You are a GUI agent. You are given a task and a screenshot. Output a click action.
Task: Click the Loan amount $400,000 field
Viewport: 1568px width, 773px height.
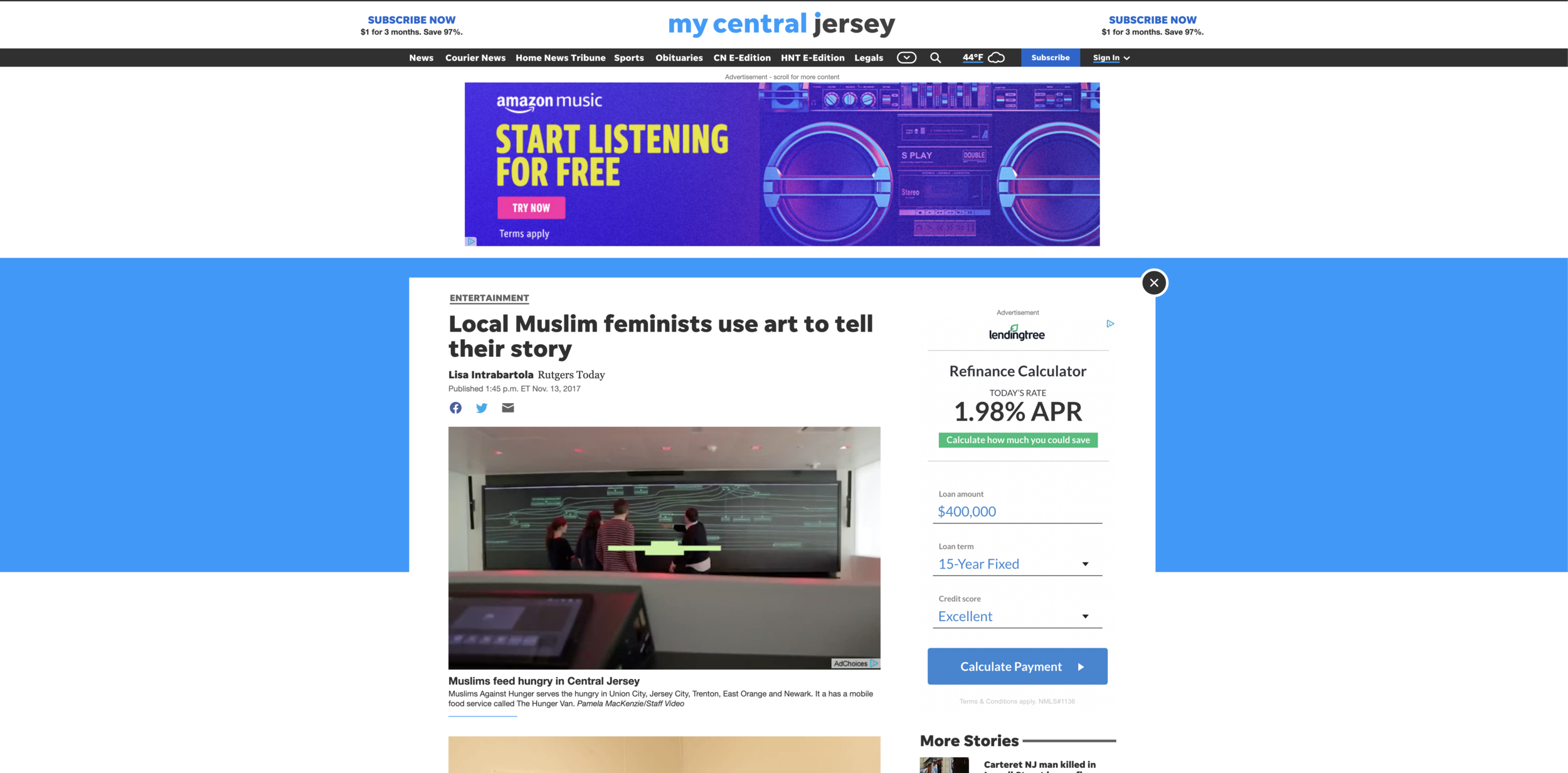[x=1017, y=512]
